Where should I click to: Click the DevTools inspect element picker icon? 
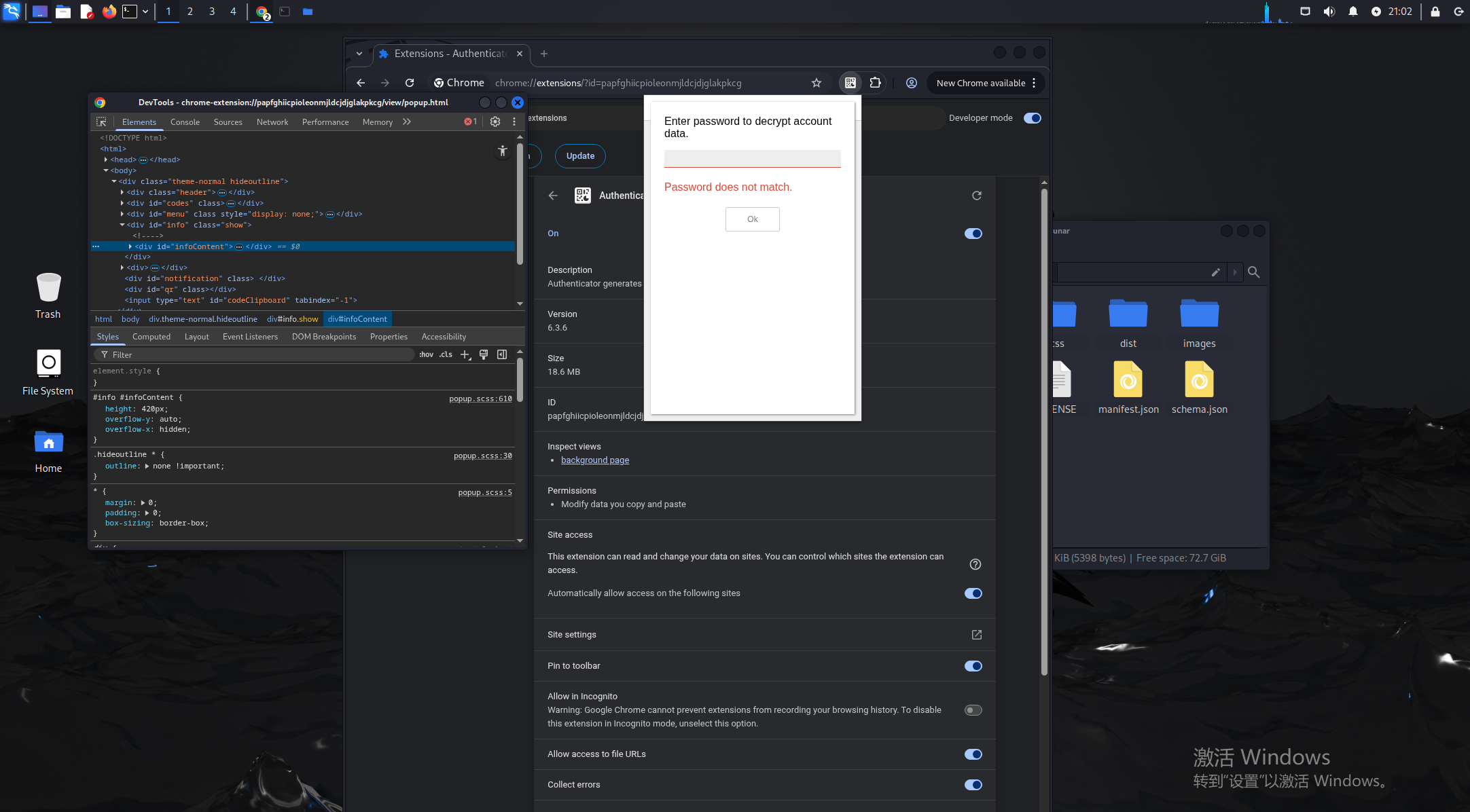(x=101, y=122)
